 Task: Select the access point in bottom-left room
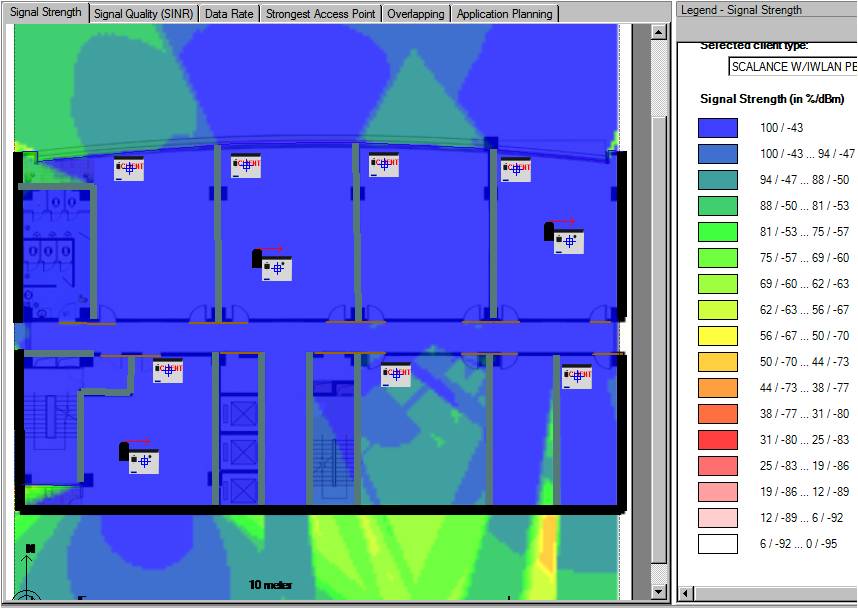(x=140, y=457)
